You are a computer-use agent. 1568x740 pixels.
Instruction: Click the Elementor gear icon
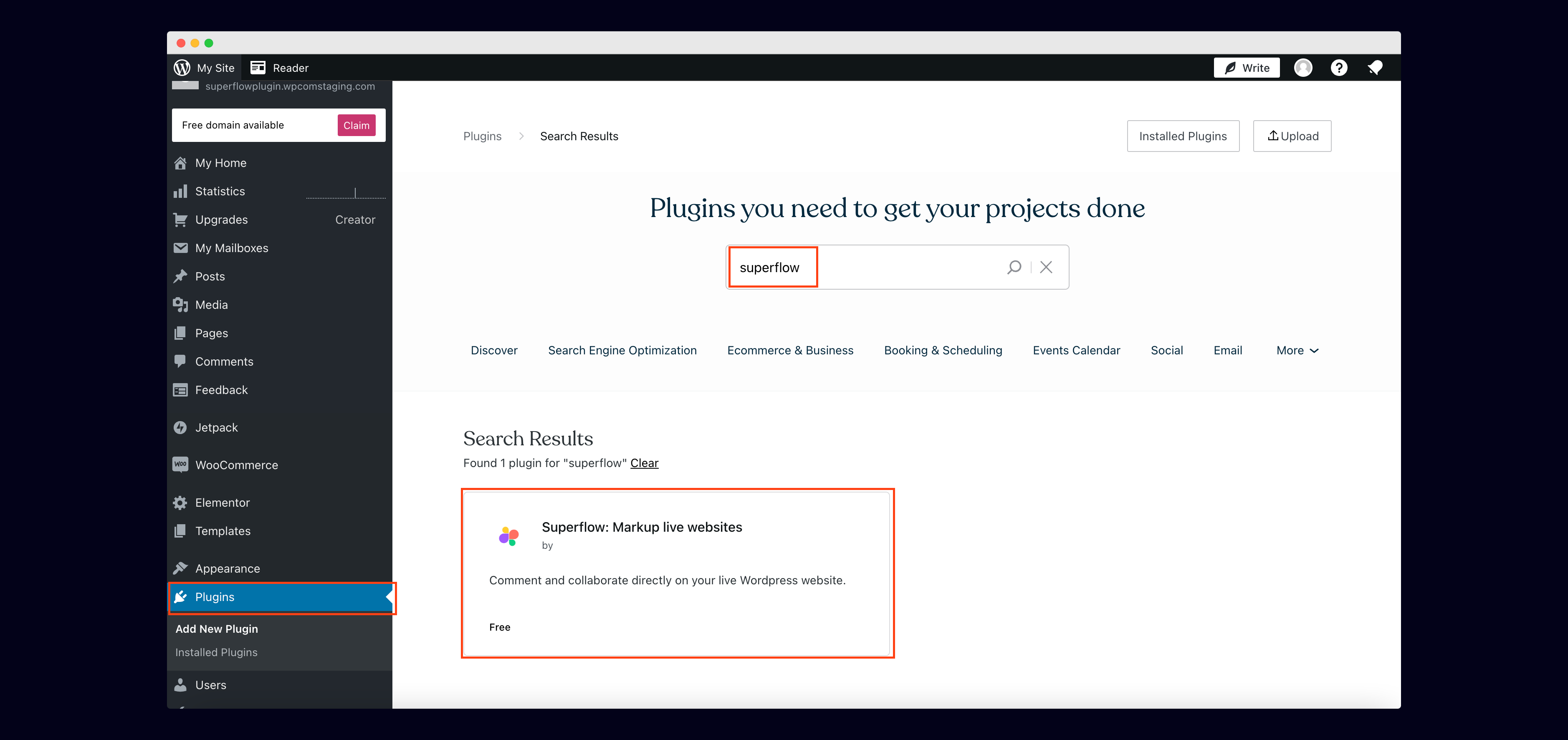click(180, 503)
